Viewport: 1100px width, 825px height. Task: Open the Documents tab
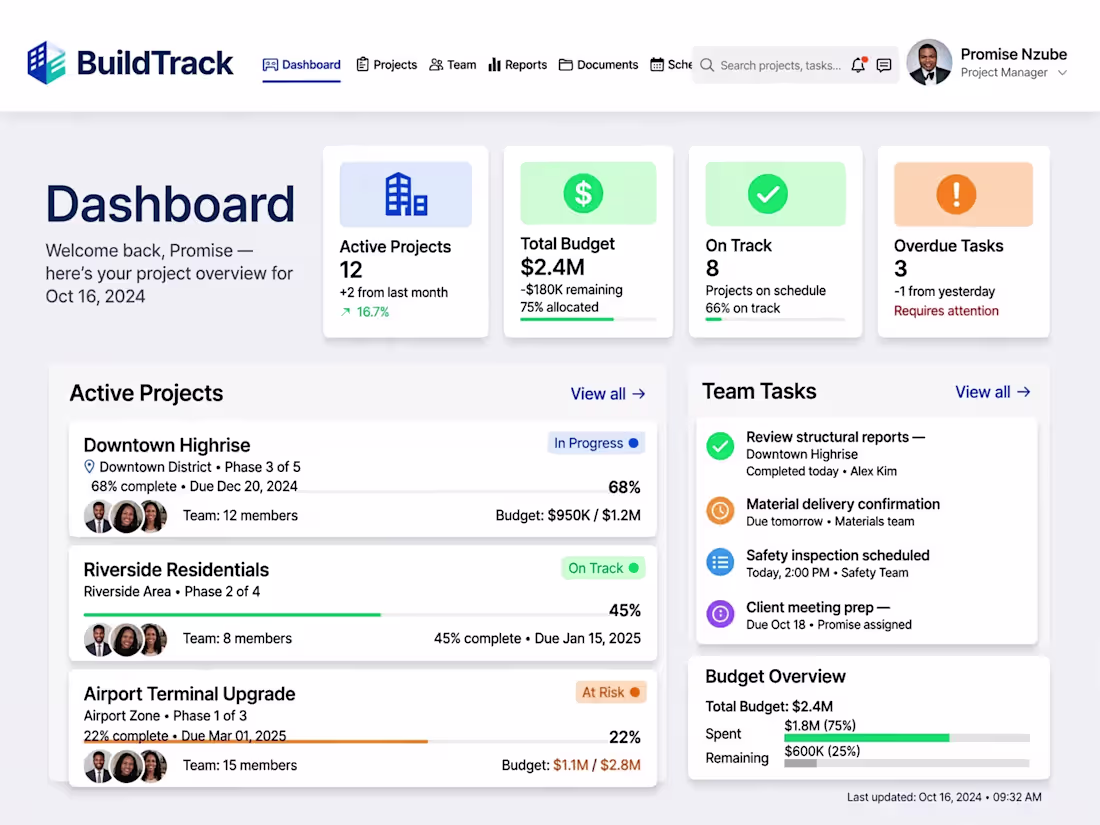(598, 65)
